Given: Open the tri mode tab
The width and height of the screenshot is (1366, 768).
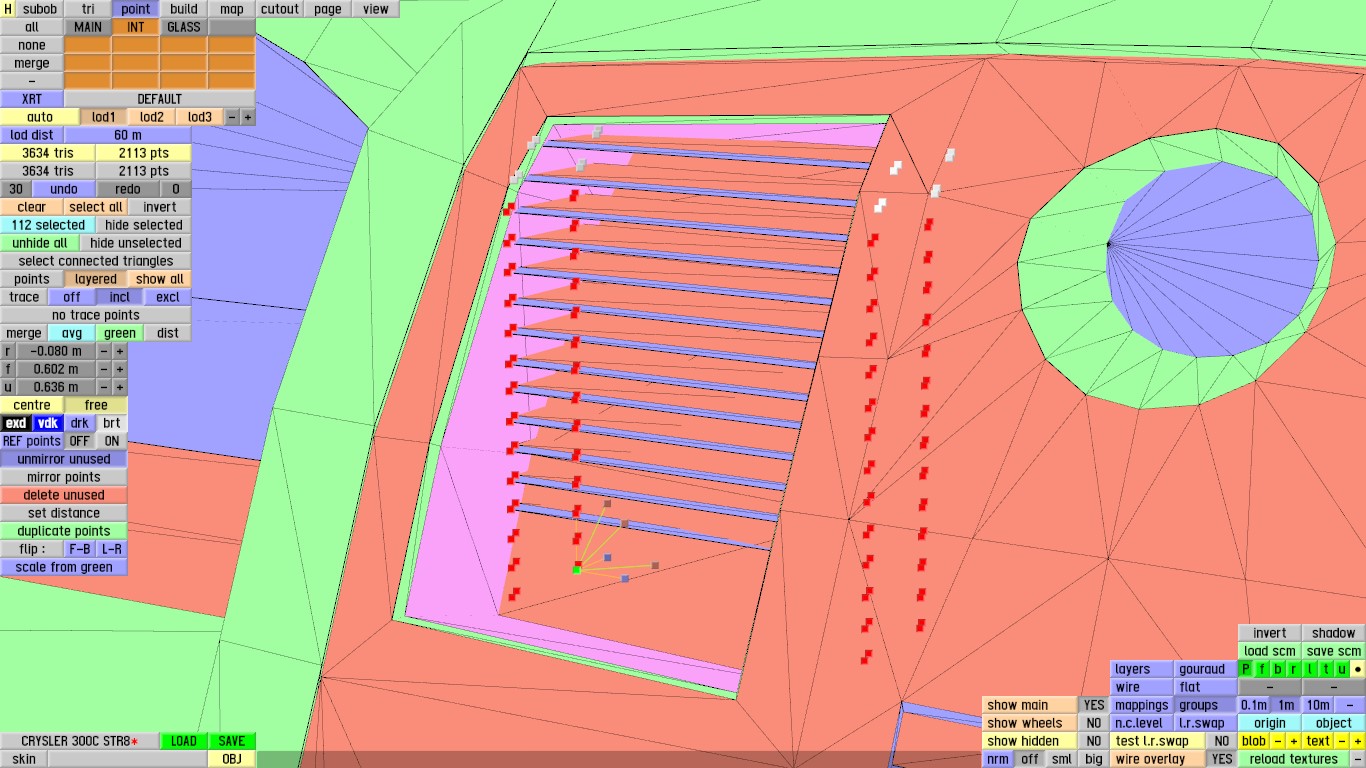Looking at the screenshot, I should coord(88,9).
